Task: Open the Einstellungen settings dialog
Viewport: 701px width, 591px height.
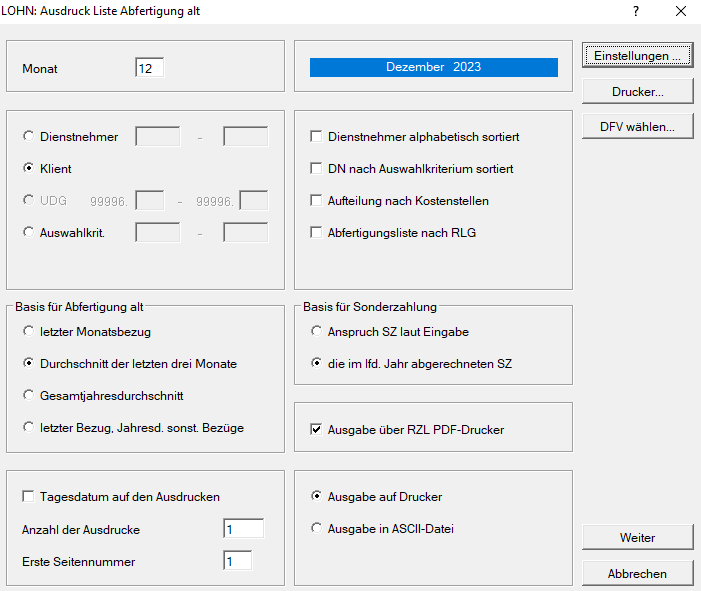Action: click(x=637, y=55)
